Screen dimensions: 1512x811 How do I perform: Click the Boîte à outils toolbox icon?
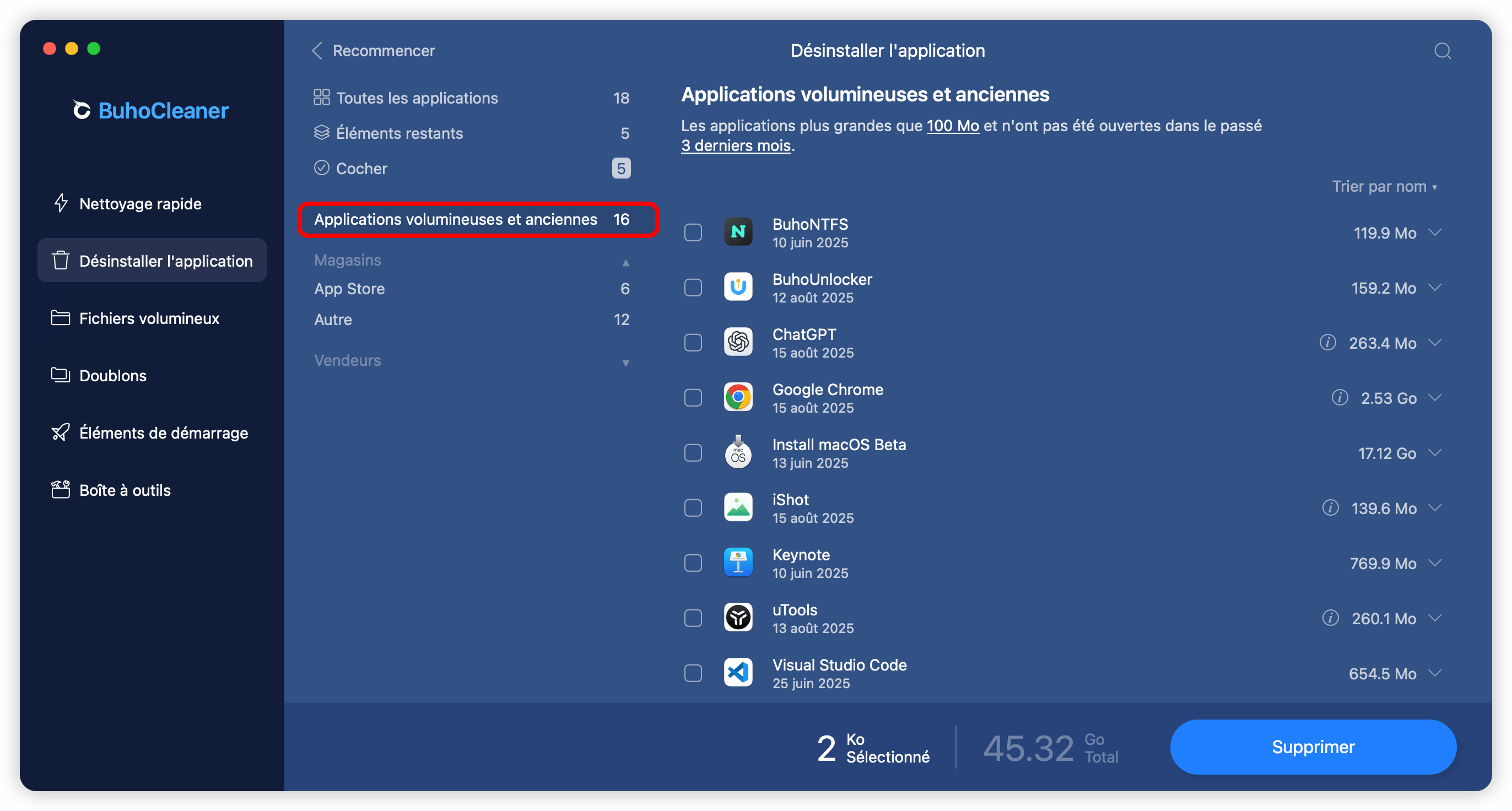click(x=61, y=489)
